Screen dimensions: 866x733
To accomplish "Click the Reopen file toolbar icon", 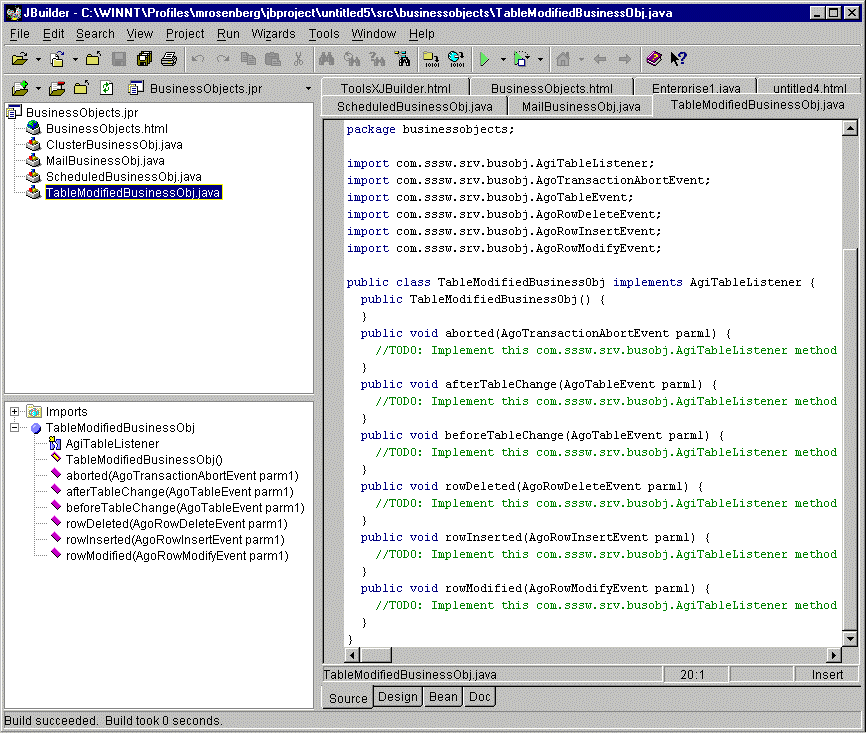I will pos(57,59).
